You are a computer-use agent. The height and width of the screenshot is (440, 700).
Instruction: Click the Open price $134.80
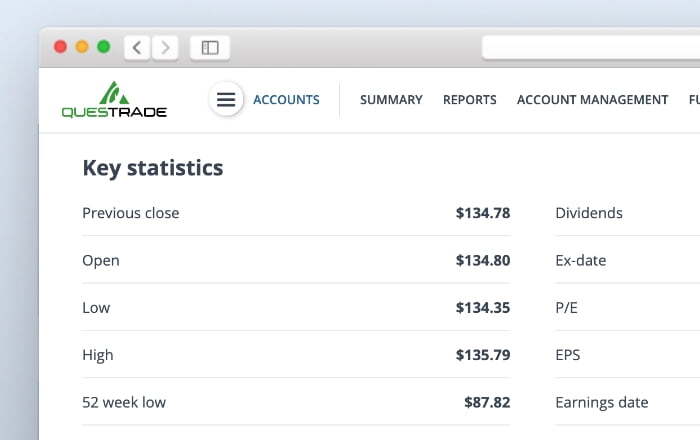click(483, 261)
